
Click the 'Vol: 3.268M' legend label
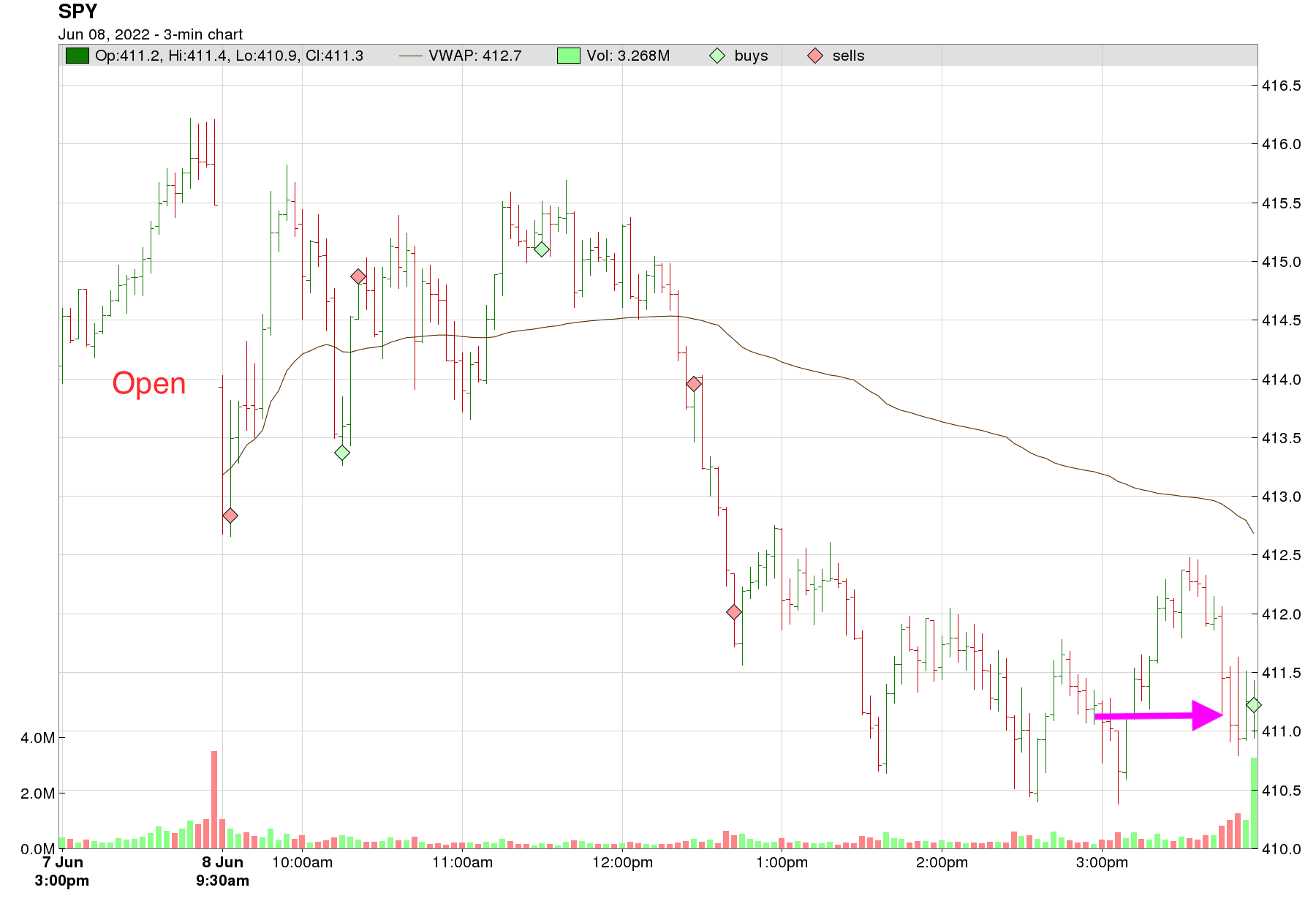coord(628,56)
